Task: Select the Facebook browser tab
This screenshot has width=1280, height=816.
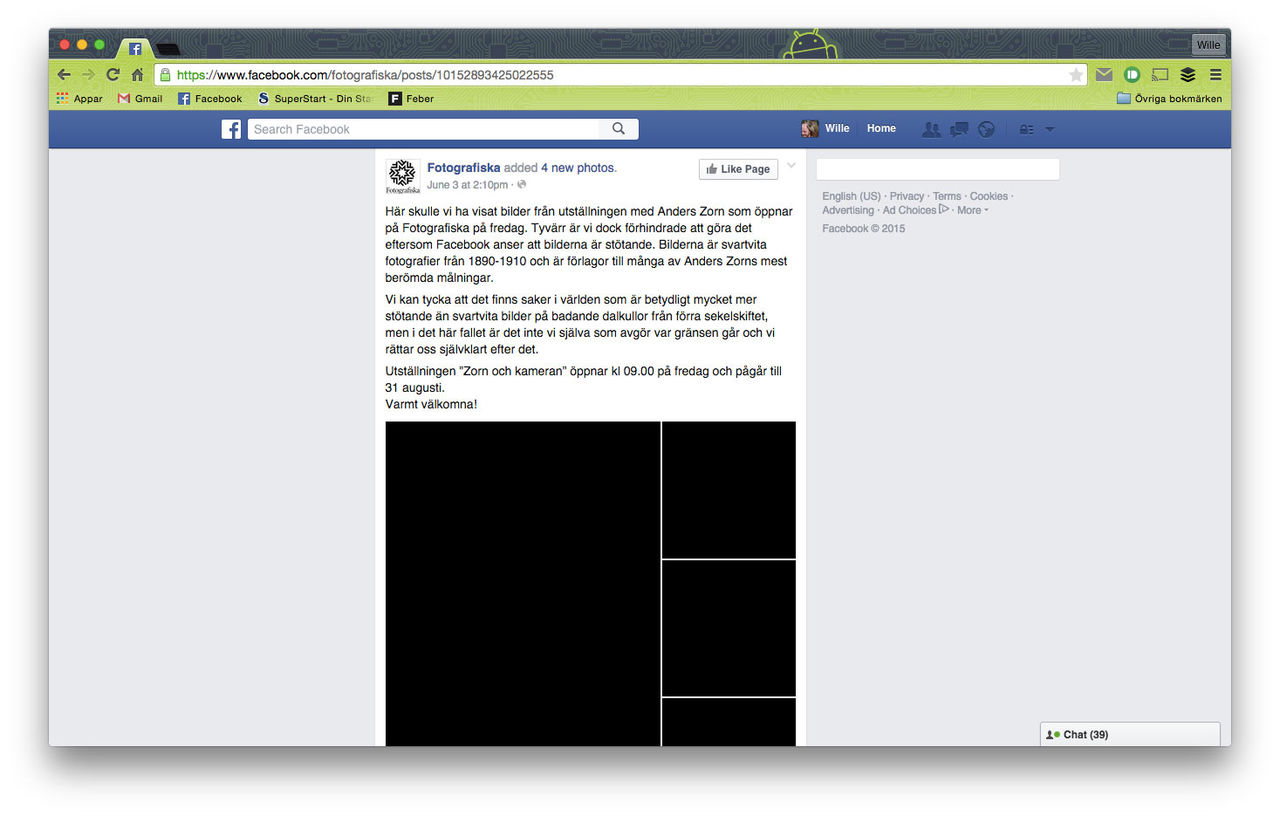Action: tap(135, 48)
